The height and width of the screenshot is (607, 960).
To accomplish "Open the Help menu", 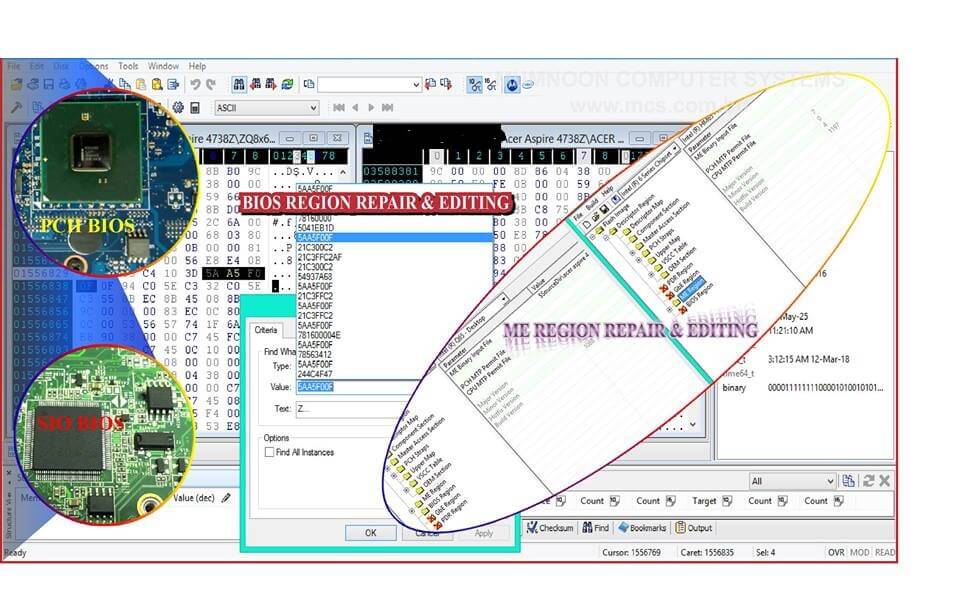I will [197, 66].
